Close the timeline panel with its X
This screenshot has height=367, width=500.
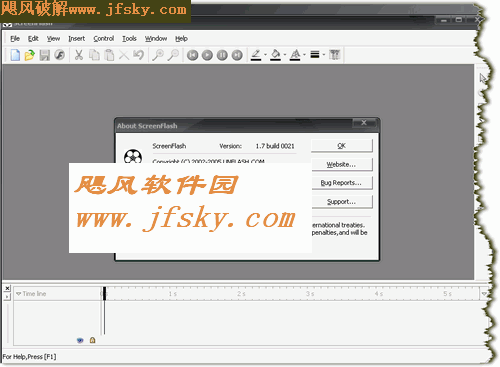pos(7,288)
